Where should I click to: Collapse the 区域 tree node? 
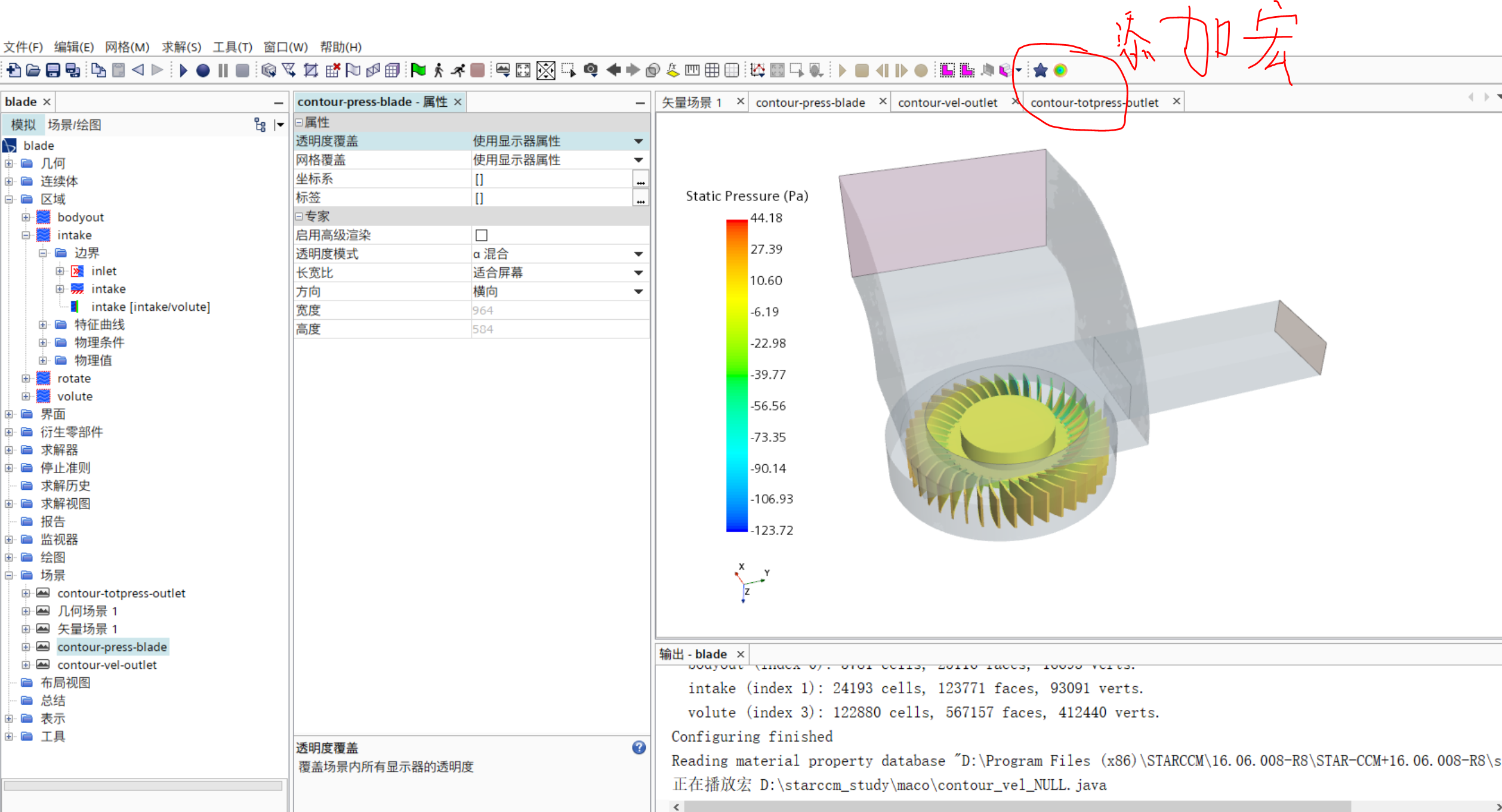[9, 199]
